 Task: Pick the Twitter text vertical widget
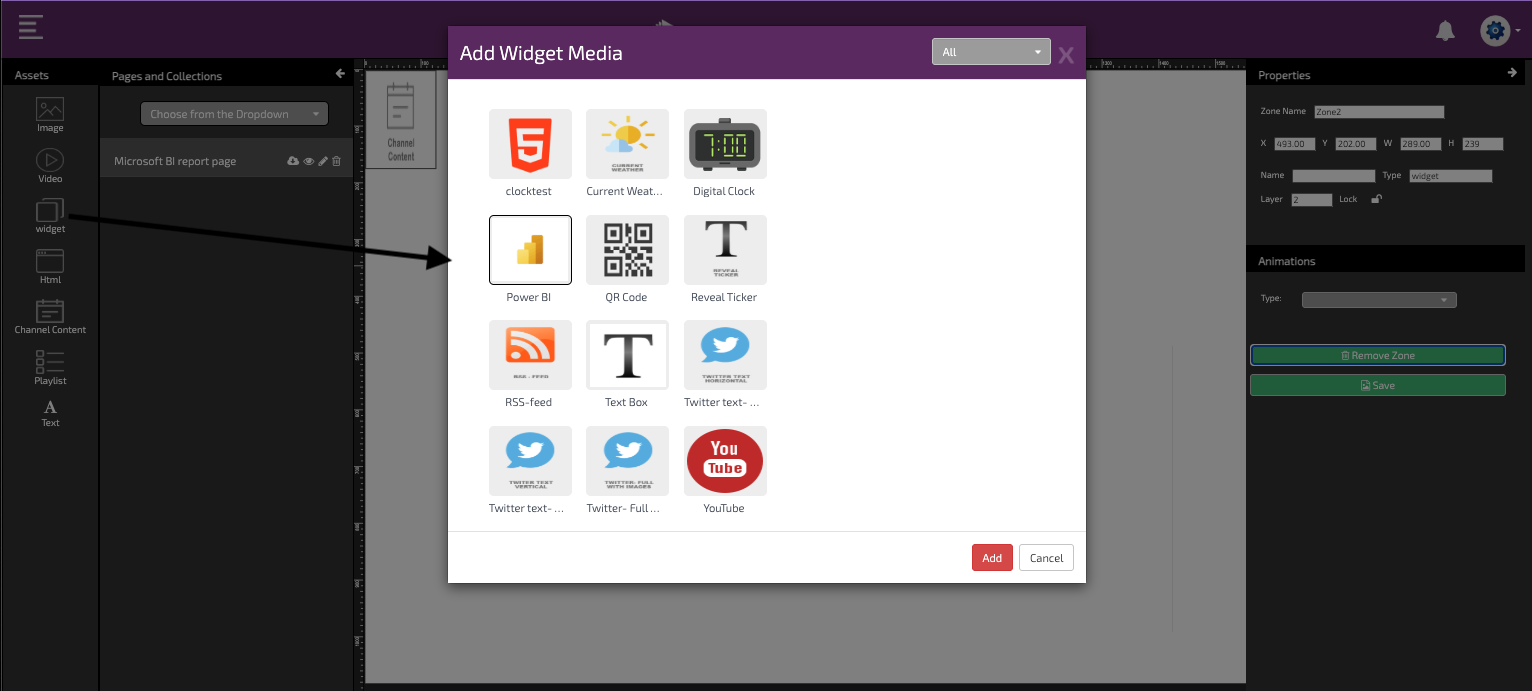530,461
